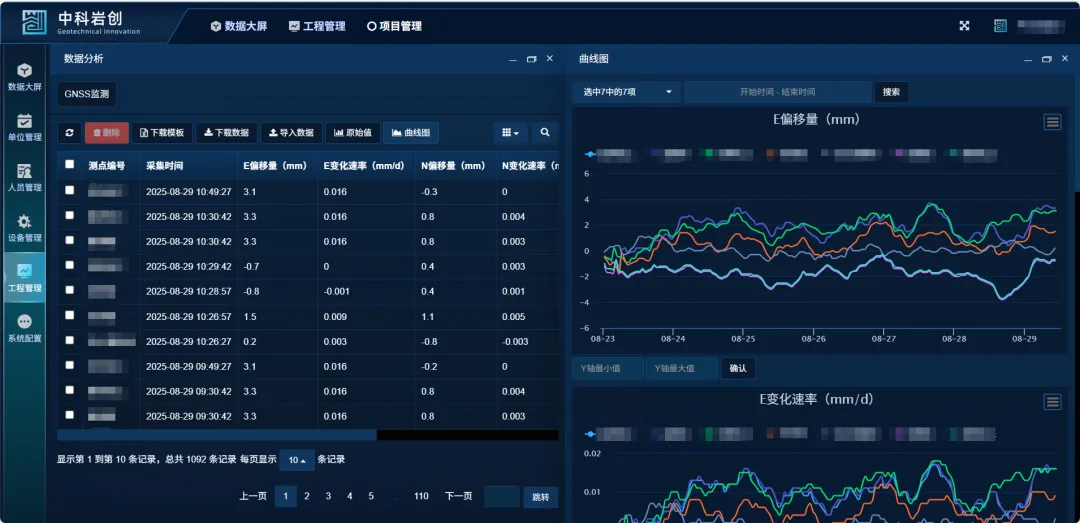1080x523 pixels.
Task: Check the row with time 09:49:27
Action: click(x=70, y=365)
